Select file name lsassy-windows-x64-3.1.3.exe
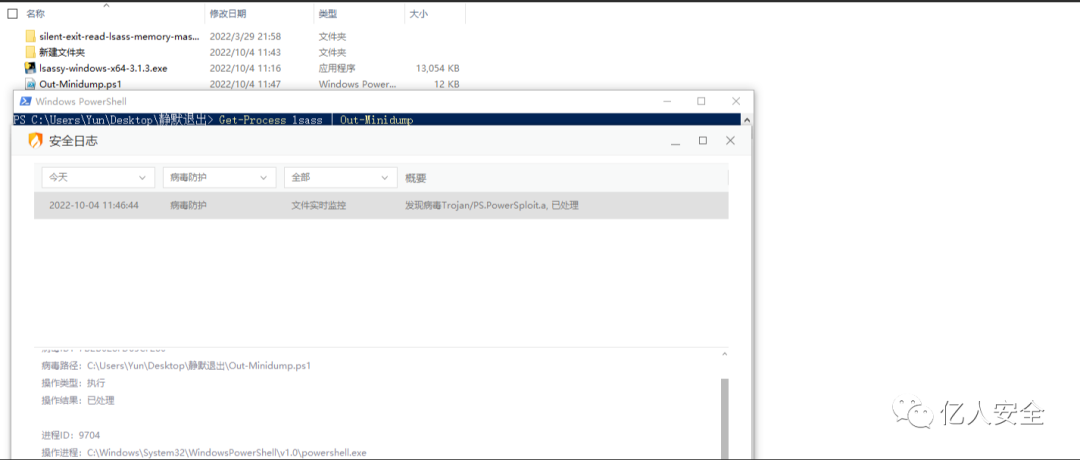The width and height of the screenshot is (1080, 460). [103, 68]
